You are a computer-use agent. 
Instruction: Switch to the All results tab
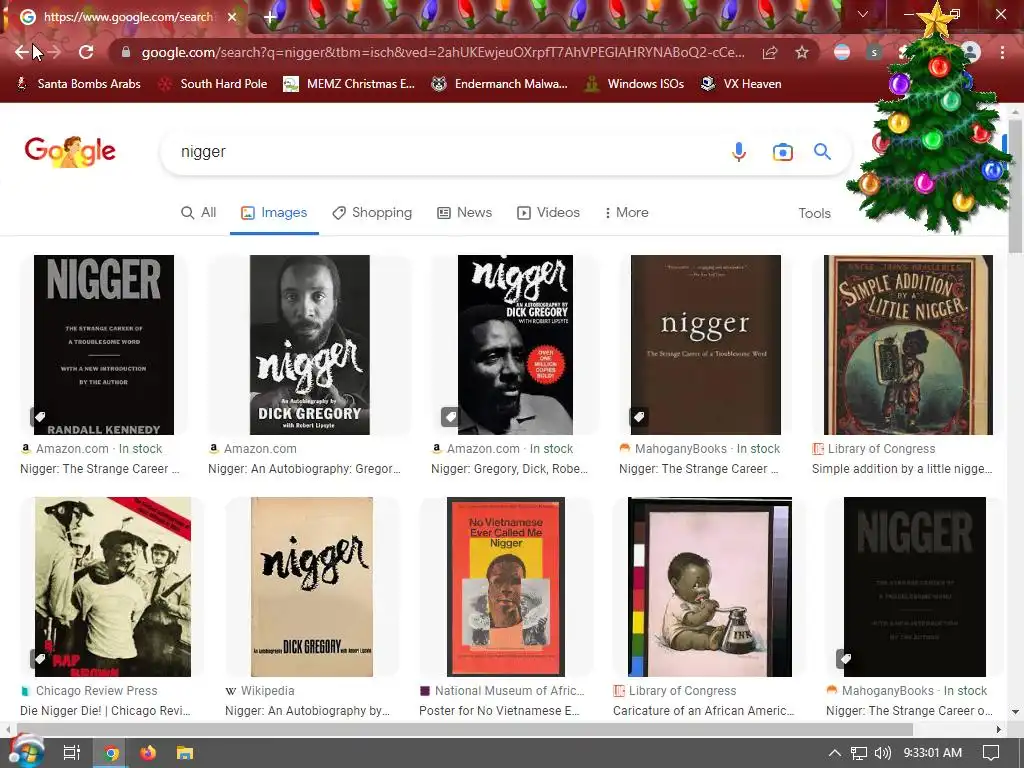coord(199,213)
